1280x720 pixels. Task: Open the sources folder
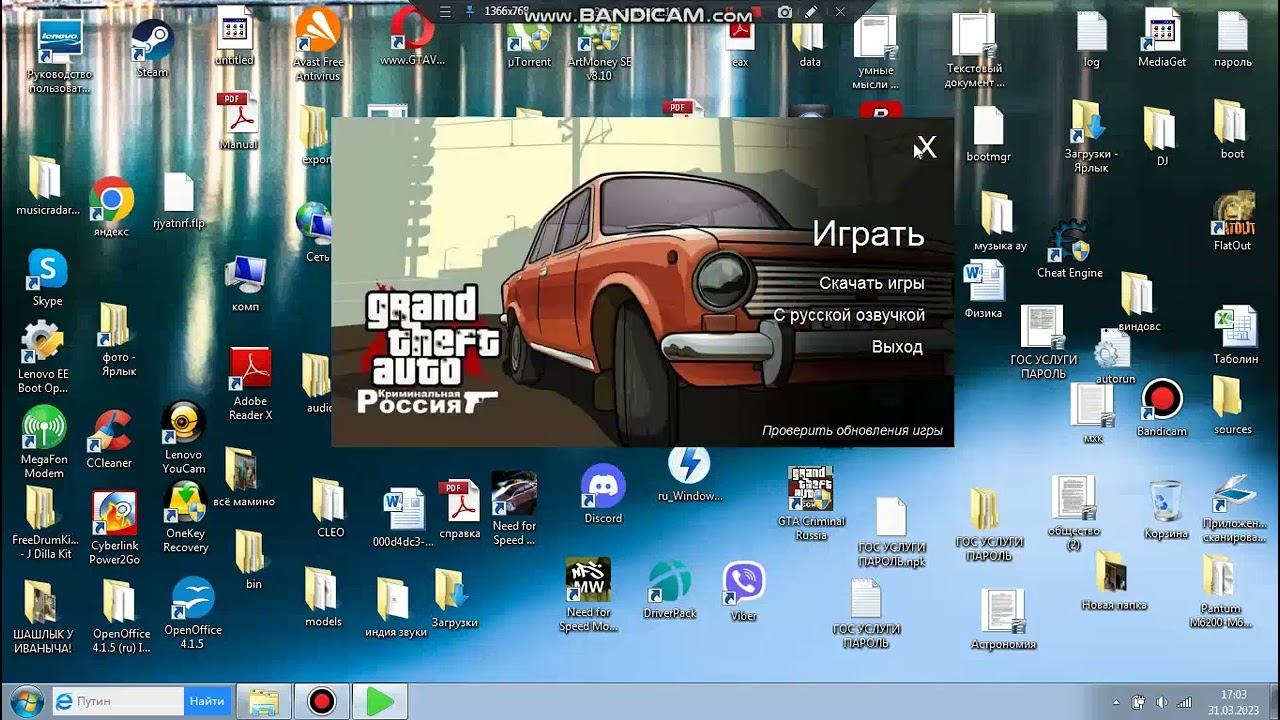point(1232,406)
